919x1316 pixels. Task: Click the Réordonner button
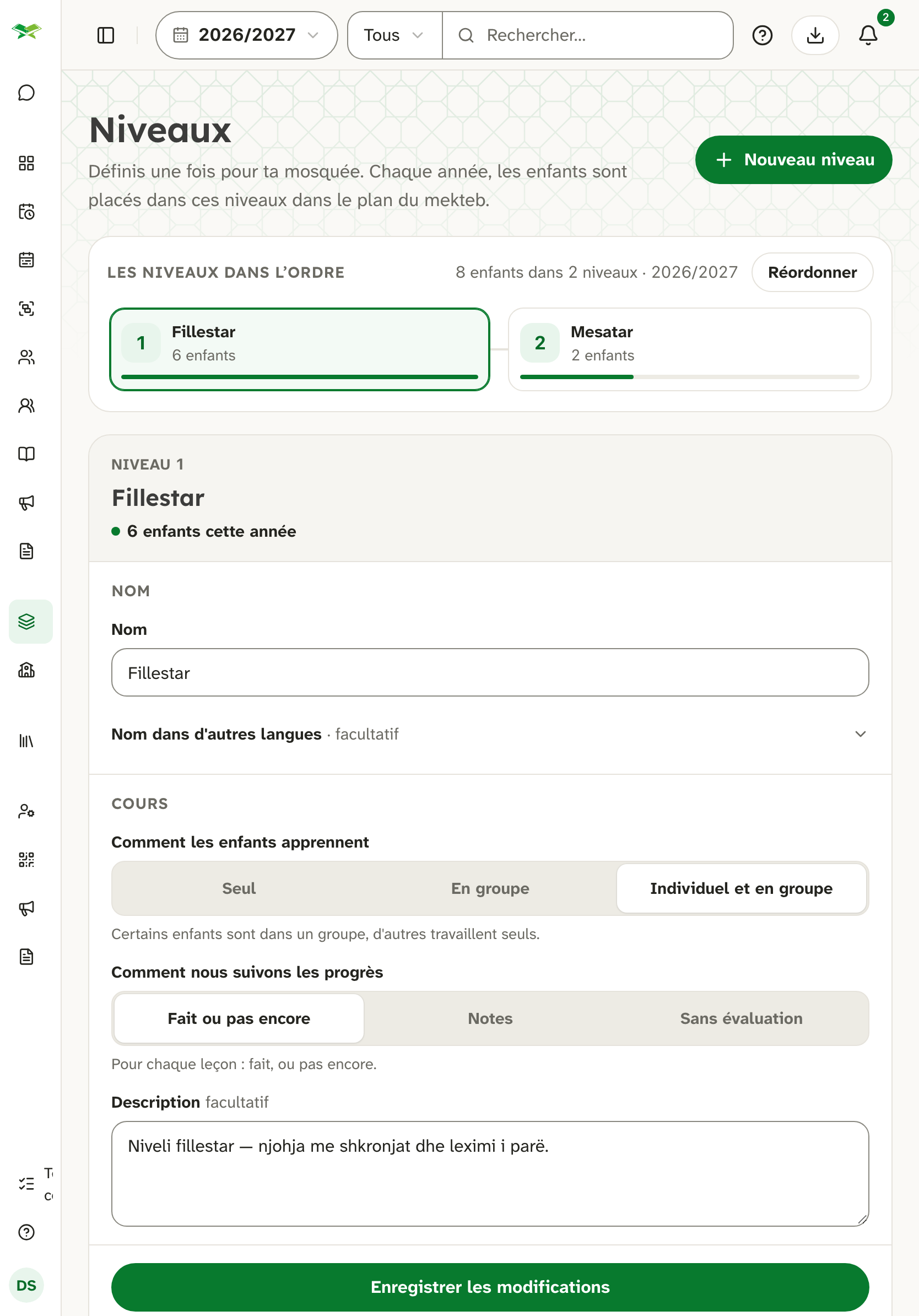tap(812, 272)
